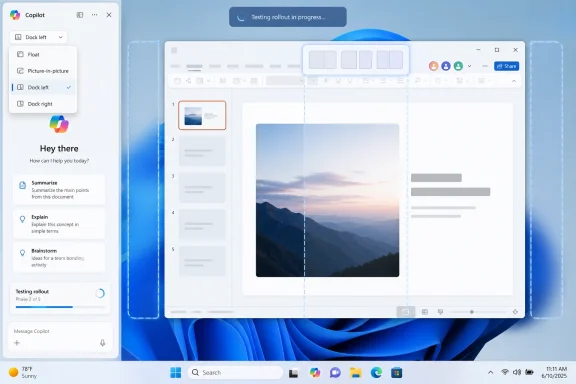576x384 pixels.
Task: Click the Copilot logo in the panel header
Action: pyautogui.click(x=15, y=15)
